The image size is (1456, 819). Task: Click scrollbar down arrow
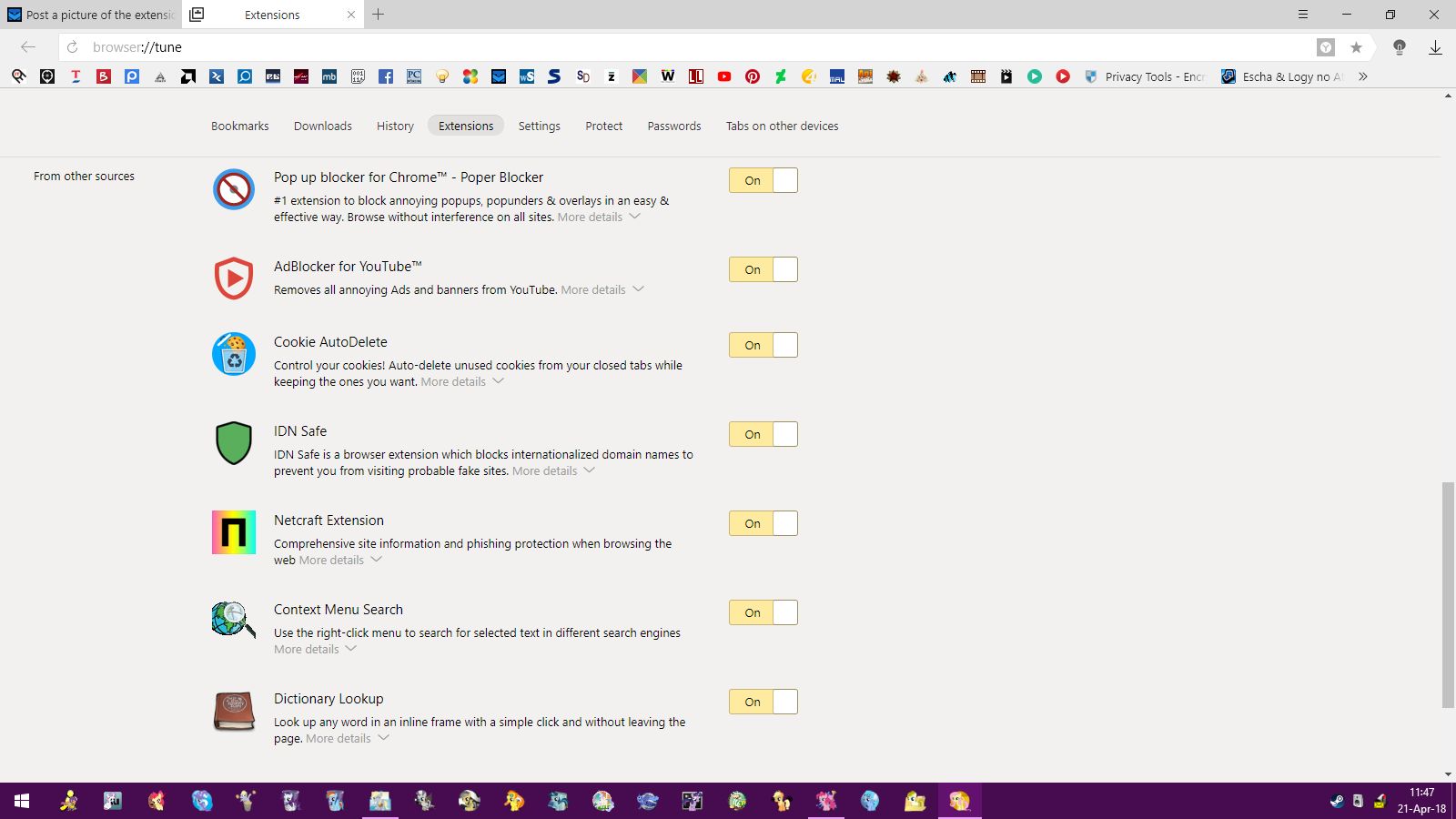[1448, 774]
